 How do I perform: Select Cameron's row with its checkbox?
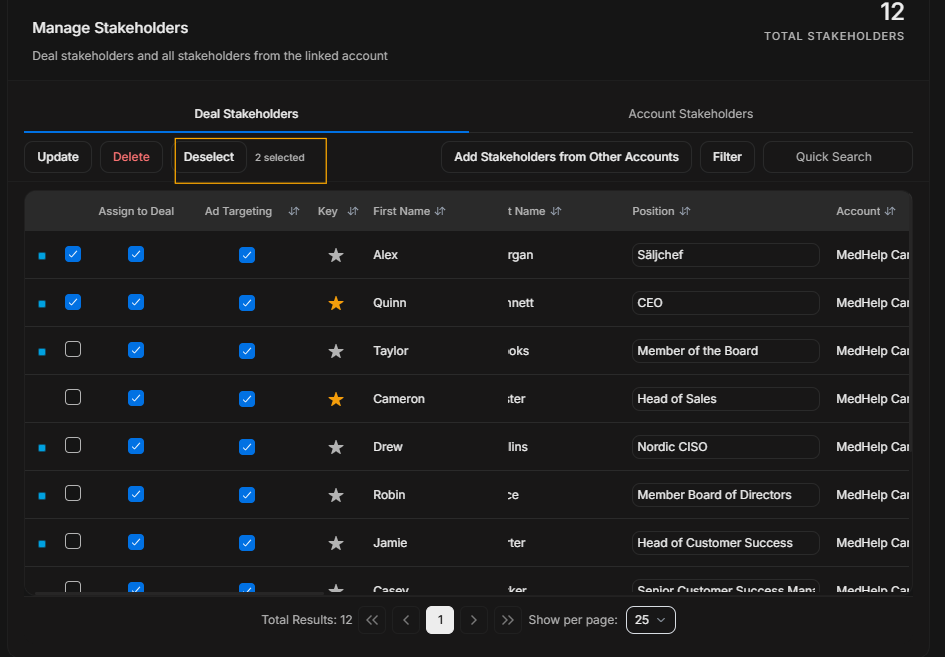(73, 397)
